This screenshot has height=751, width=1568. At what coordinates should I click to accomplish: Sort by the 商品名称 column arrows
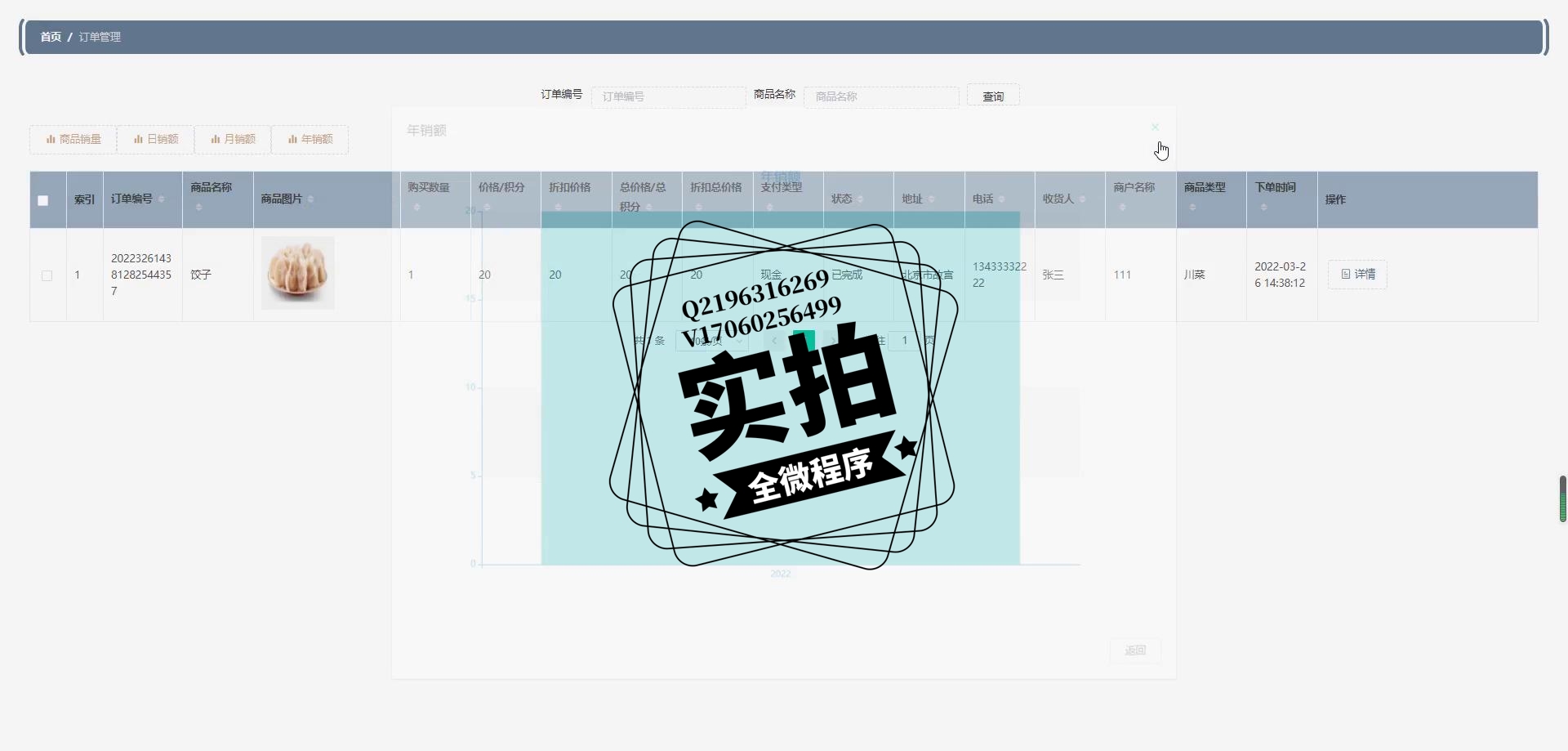[198, 208]
